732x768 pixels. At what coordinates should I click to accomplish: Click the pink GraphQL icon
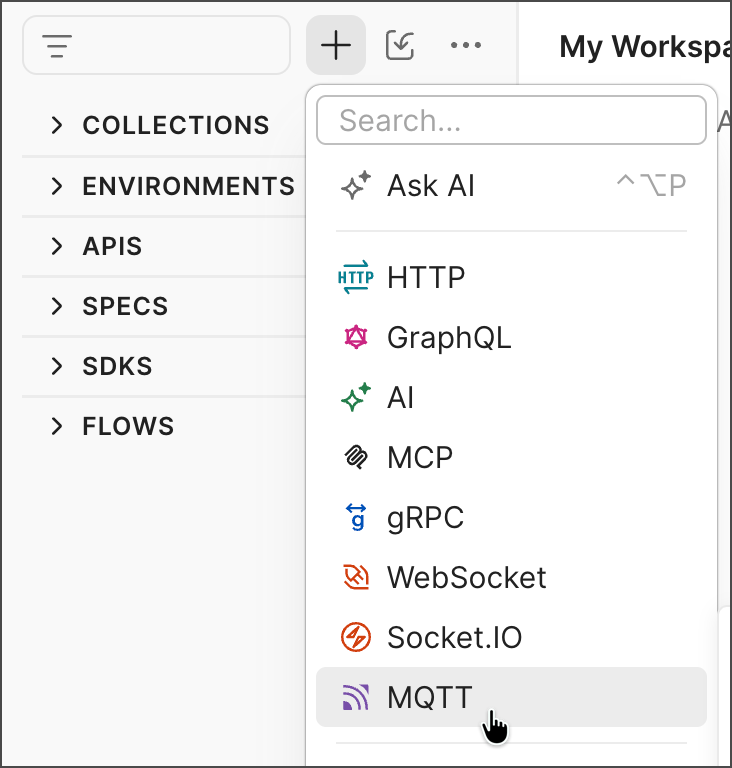click(356, 337)
